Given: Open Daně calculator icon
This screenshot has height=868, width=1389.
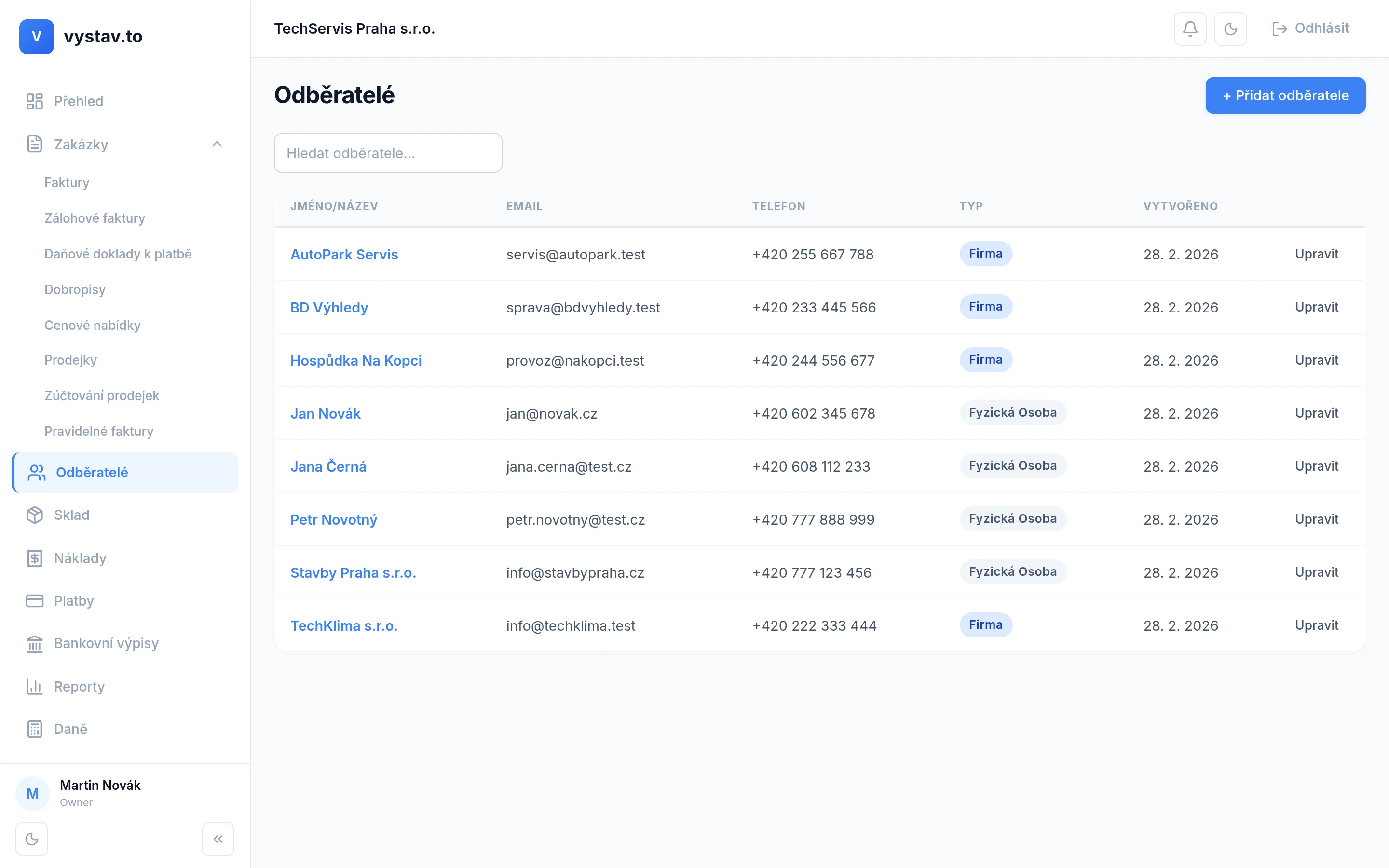Looking at the screenshot, I should (x=34, y=729).
